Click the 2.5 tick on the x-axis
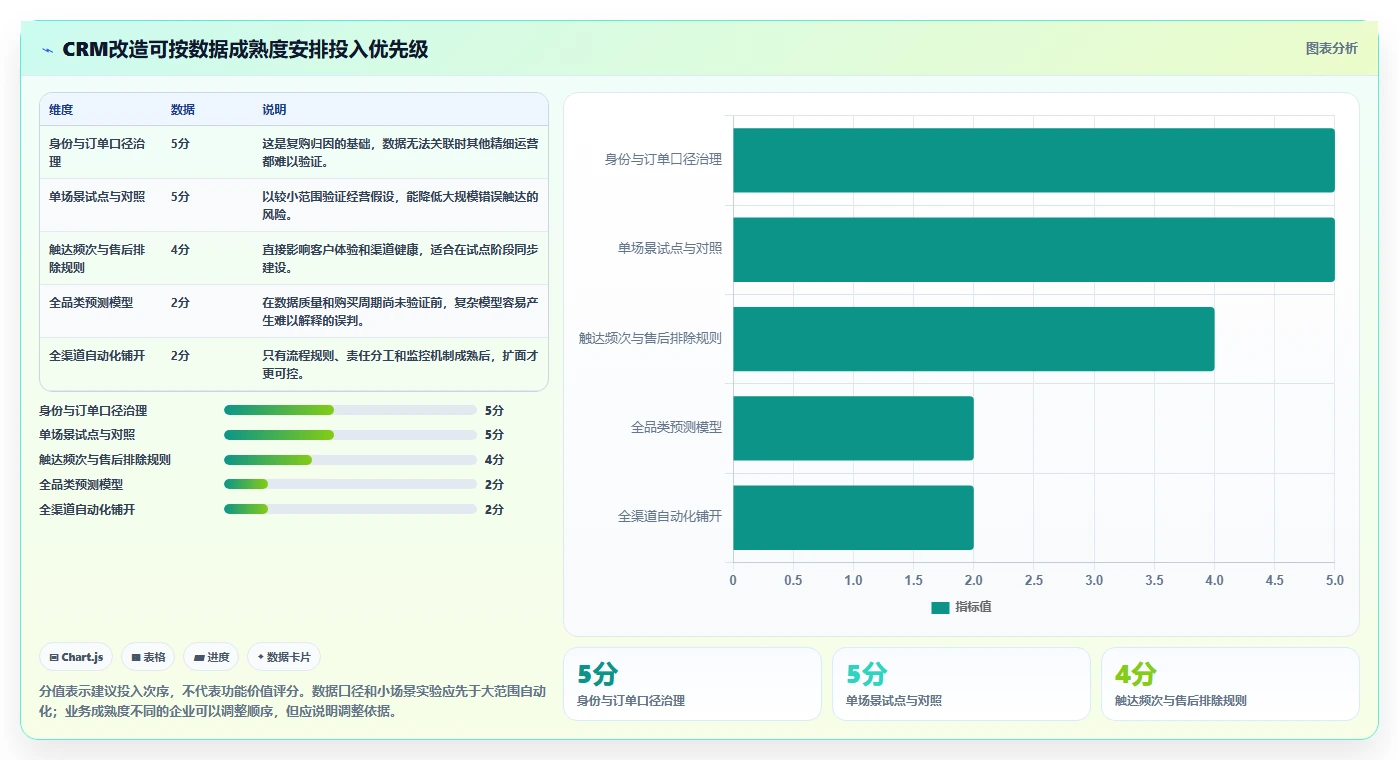Viewport: 1399px width, 760px height. pos(1034,581)
